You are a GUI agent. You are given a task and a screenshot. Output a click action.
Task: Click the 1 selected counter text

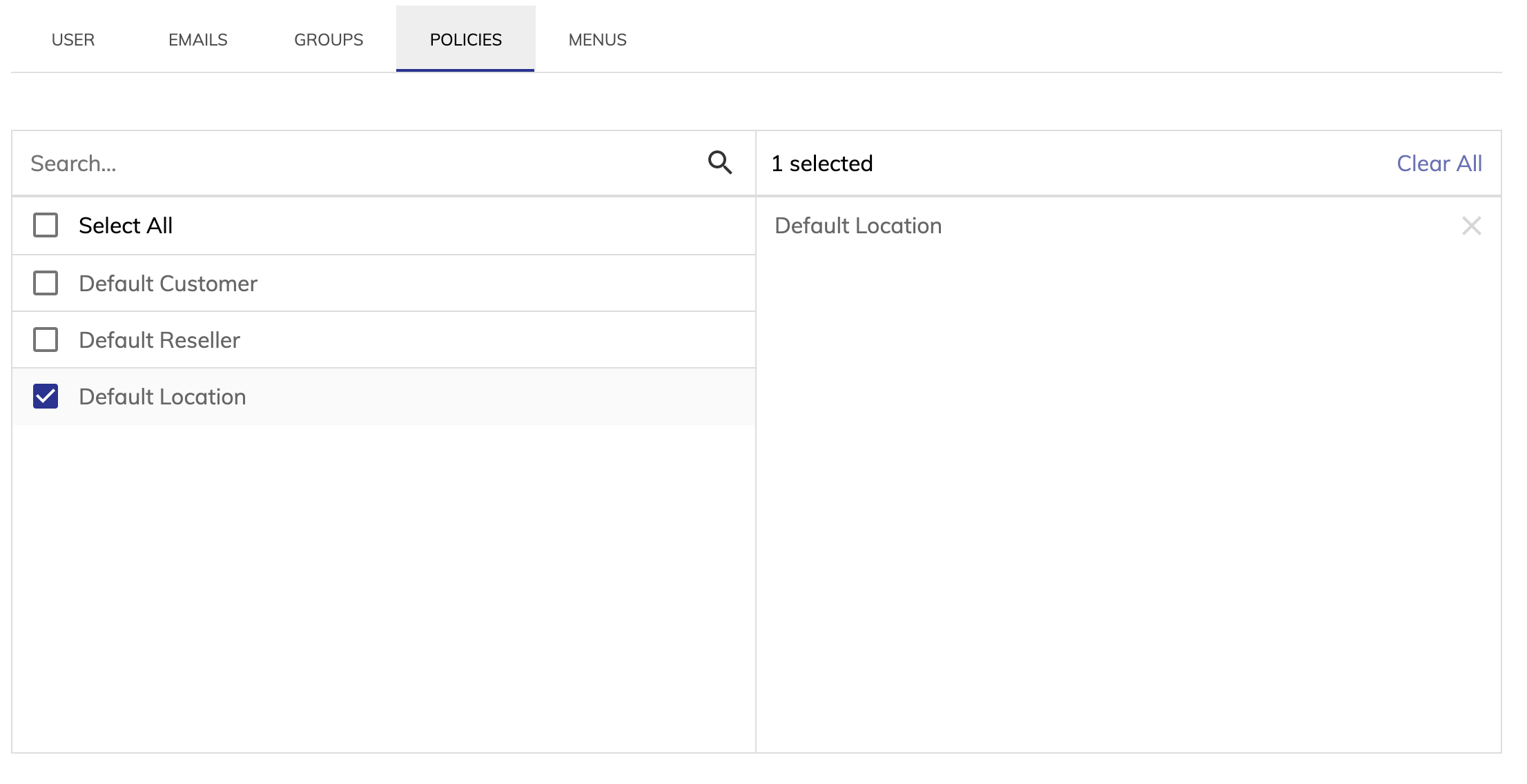[822, 164]
